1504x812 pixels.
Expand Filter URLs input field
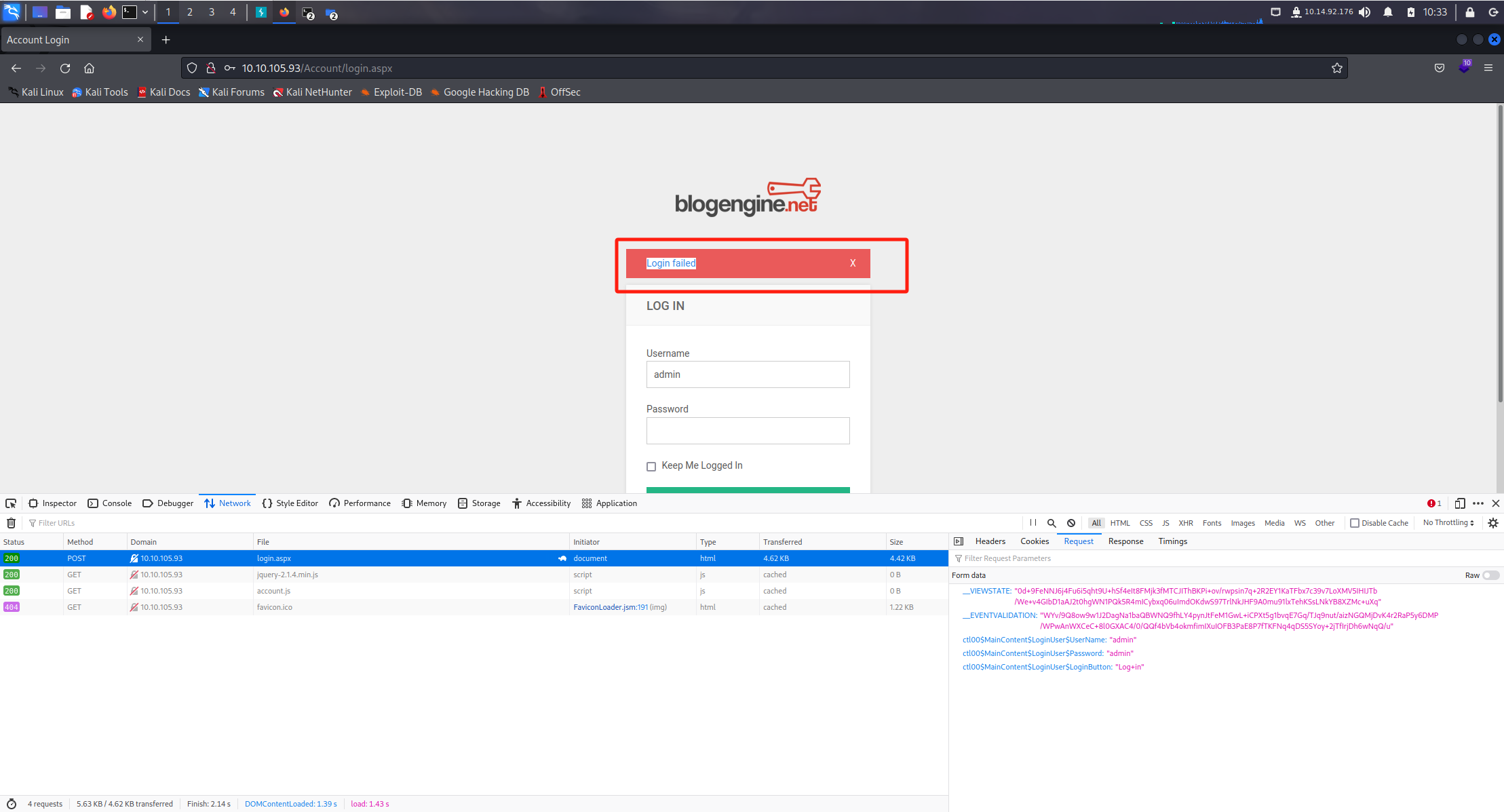(x=57, y=522)
